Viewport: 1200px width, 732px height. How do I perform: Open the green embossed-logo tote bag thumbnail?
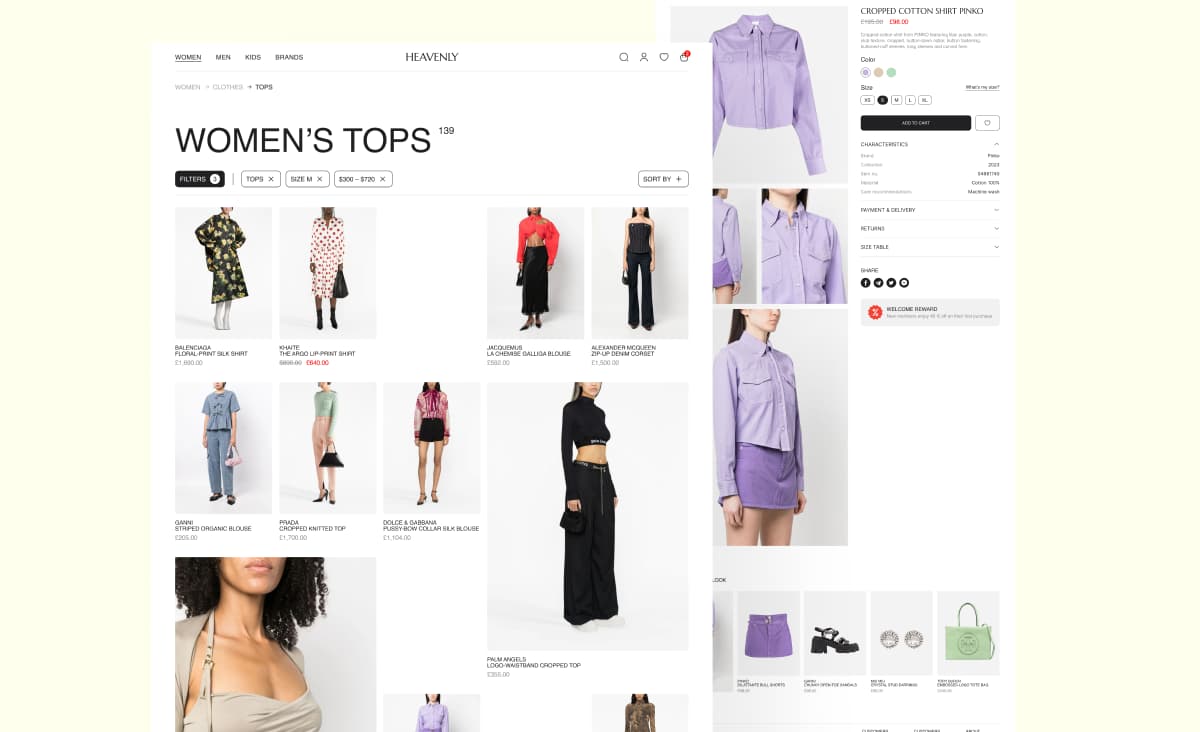point(968,634)
